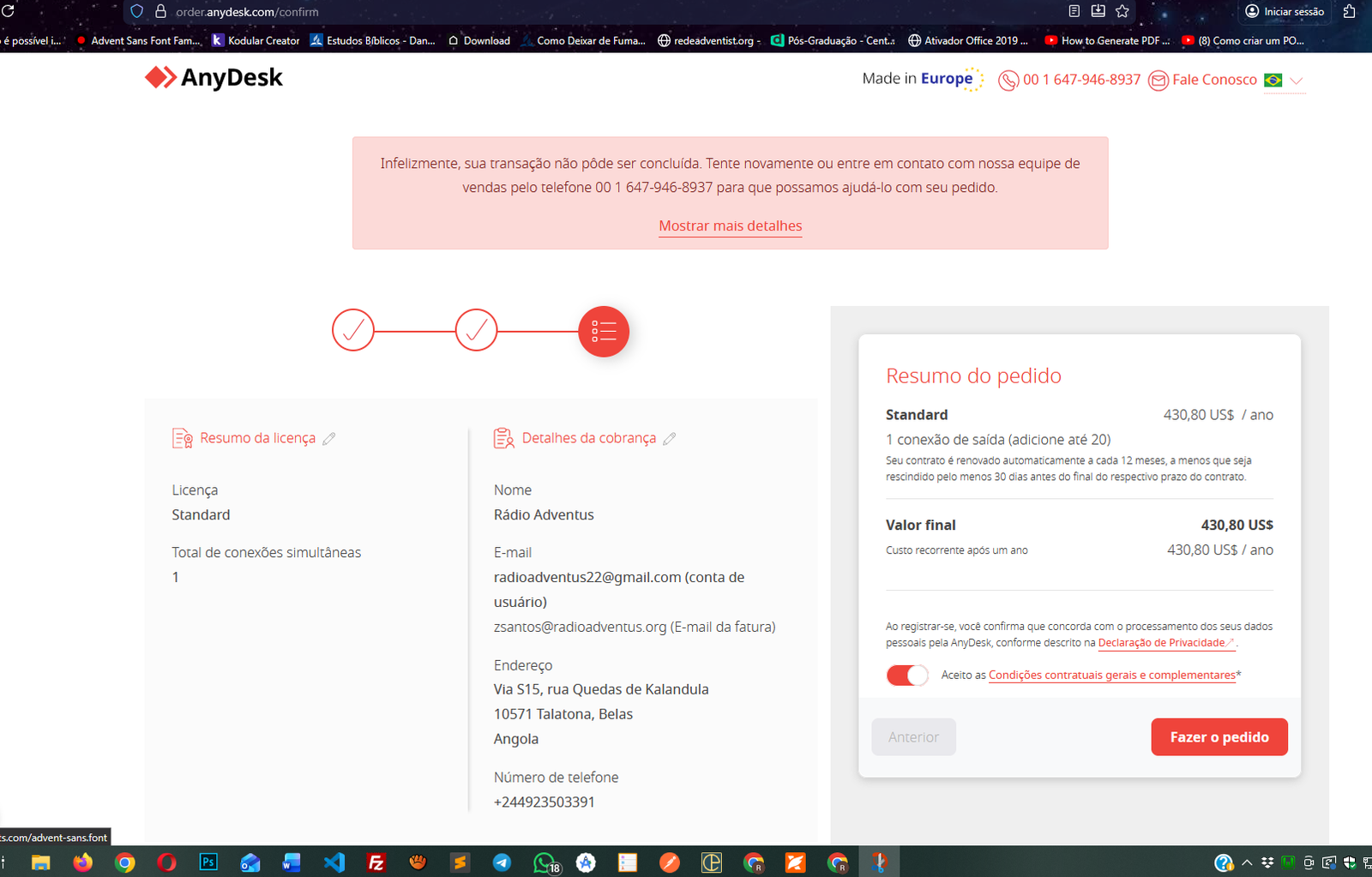Screen dimensions: 1372x877
Task: Click the second step checkmark circle
Action: point(477,330)
